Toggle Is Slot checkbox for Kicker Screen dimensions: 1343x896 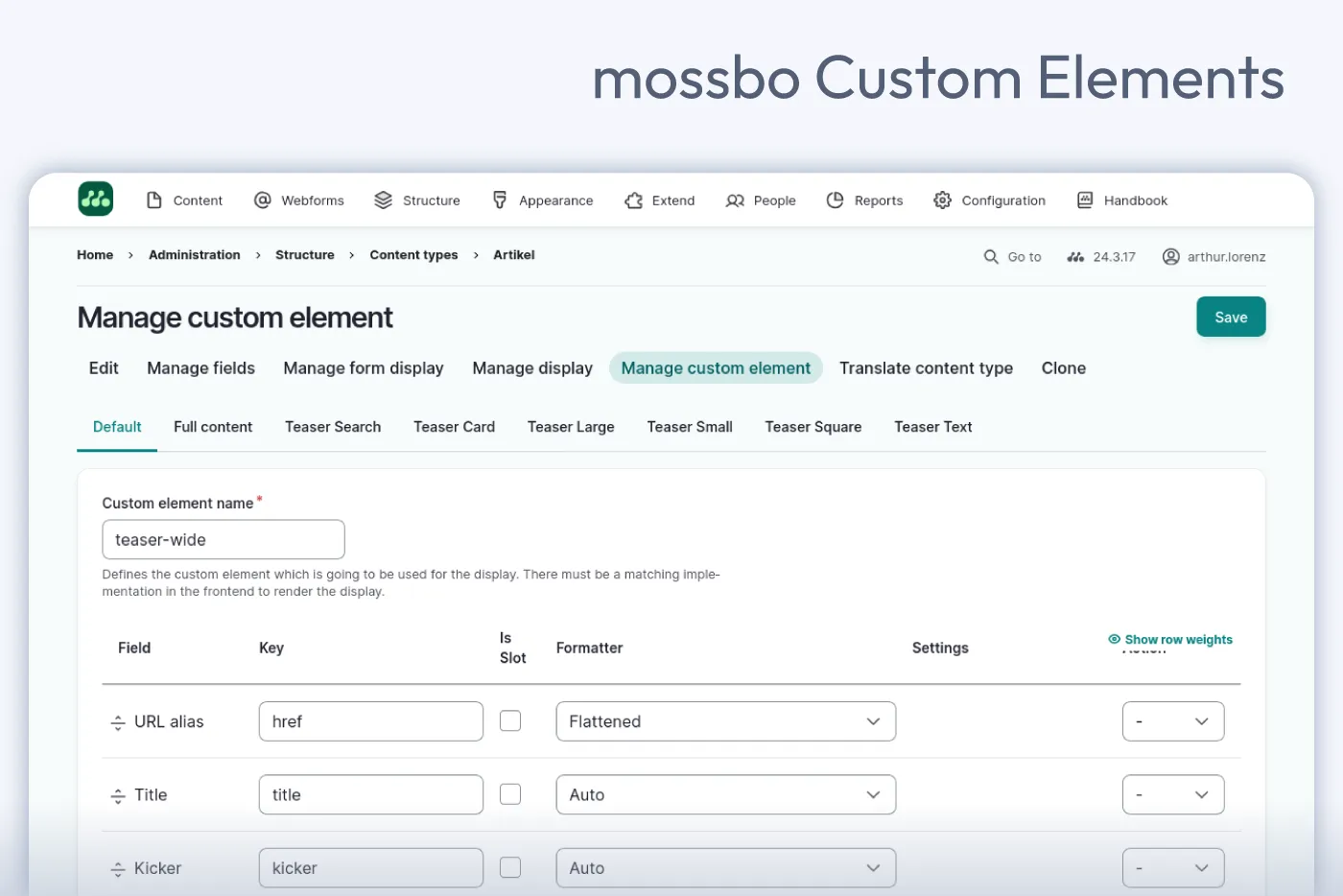pos(510,867)
